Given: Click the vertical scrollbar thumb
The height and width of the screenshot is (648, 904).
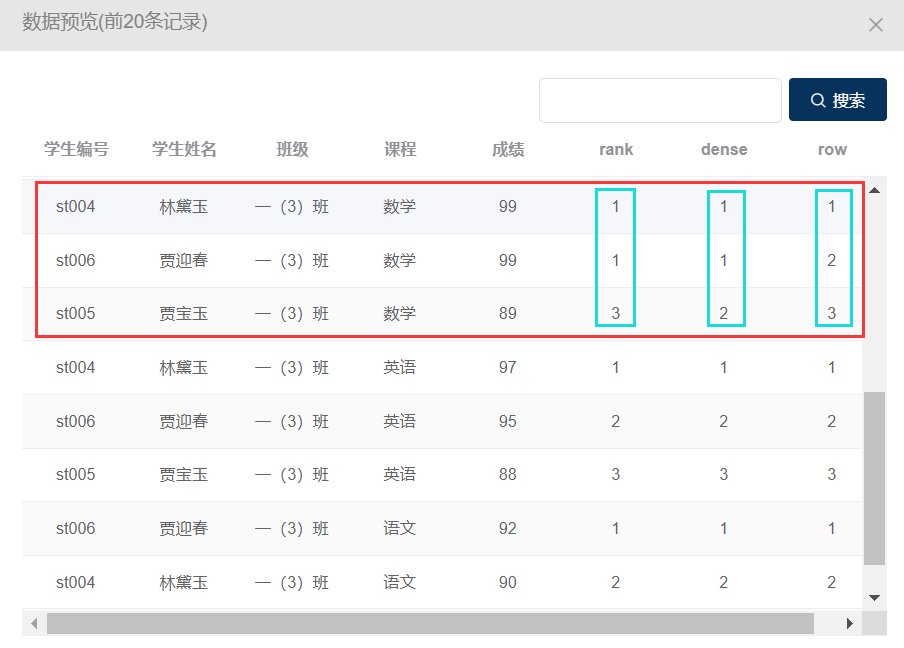Looking at the screenshot, I should tap(874, 479).
